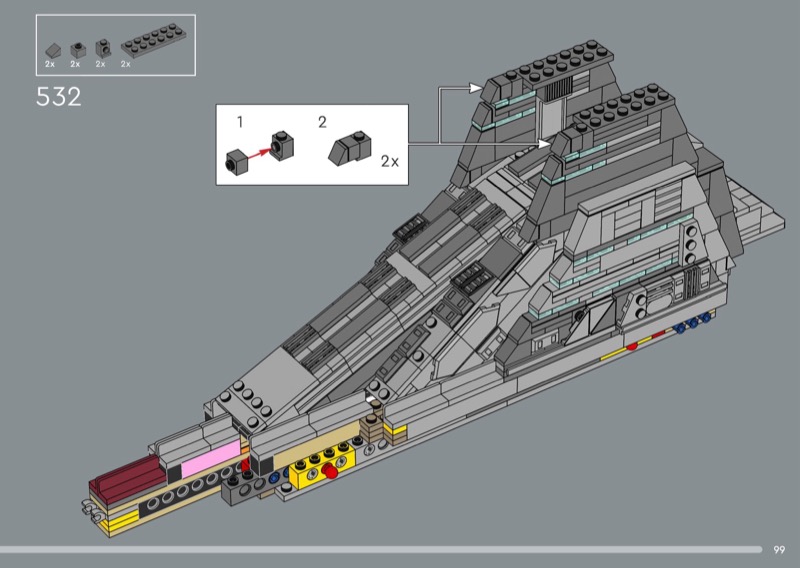Click the page progress bar at the bottom
Viewport: 800px width, 568px height.
coord(380,549)
